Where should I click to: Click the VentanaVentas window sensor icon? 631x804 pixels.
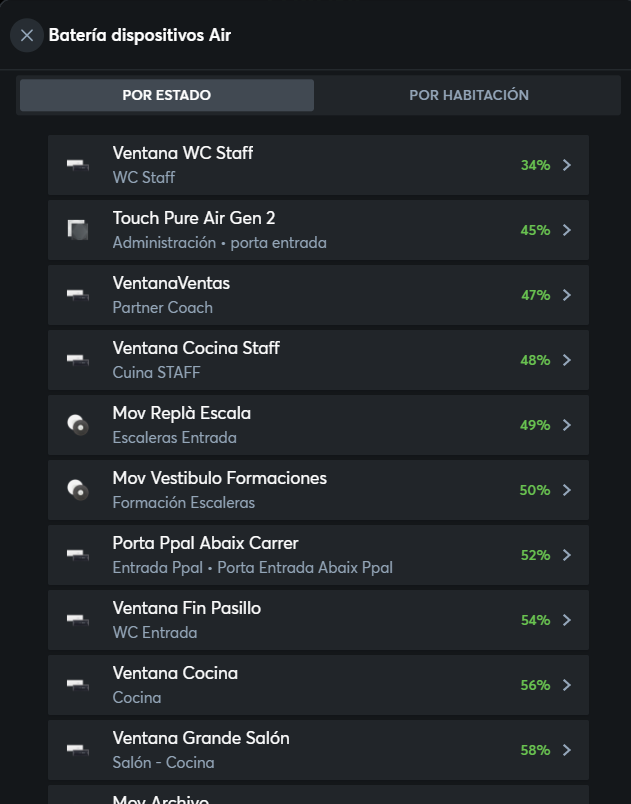point(78,295)
